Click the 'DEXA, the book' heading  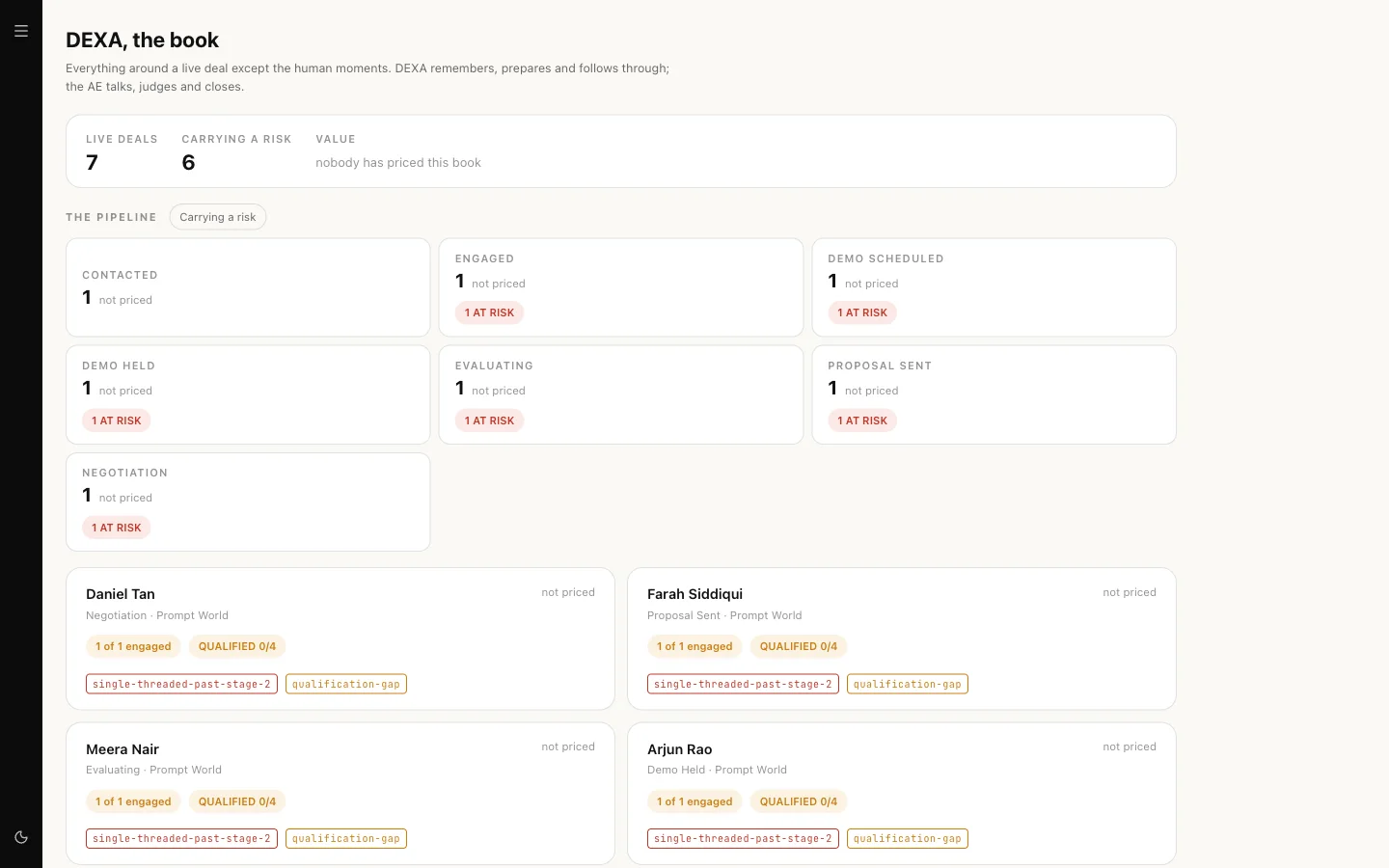pyautogui.click(x=142, y=41)
